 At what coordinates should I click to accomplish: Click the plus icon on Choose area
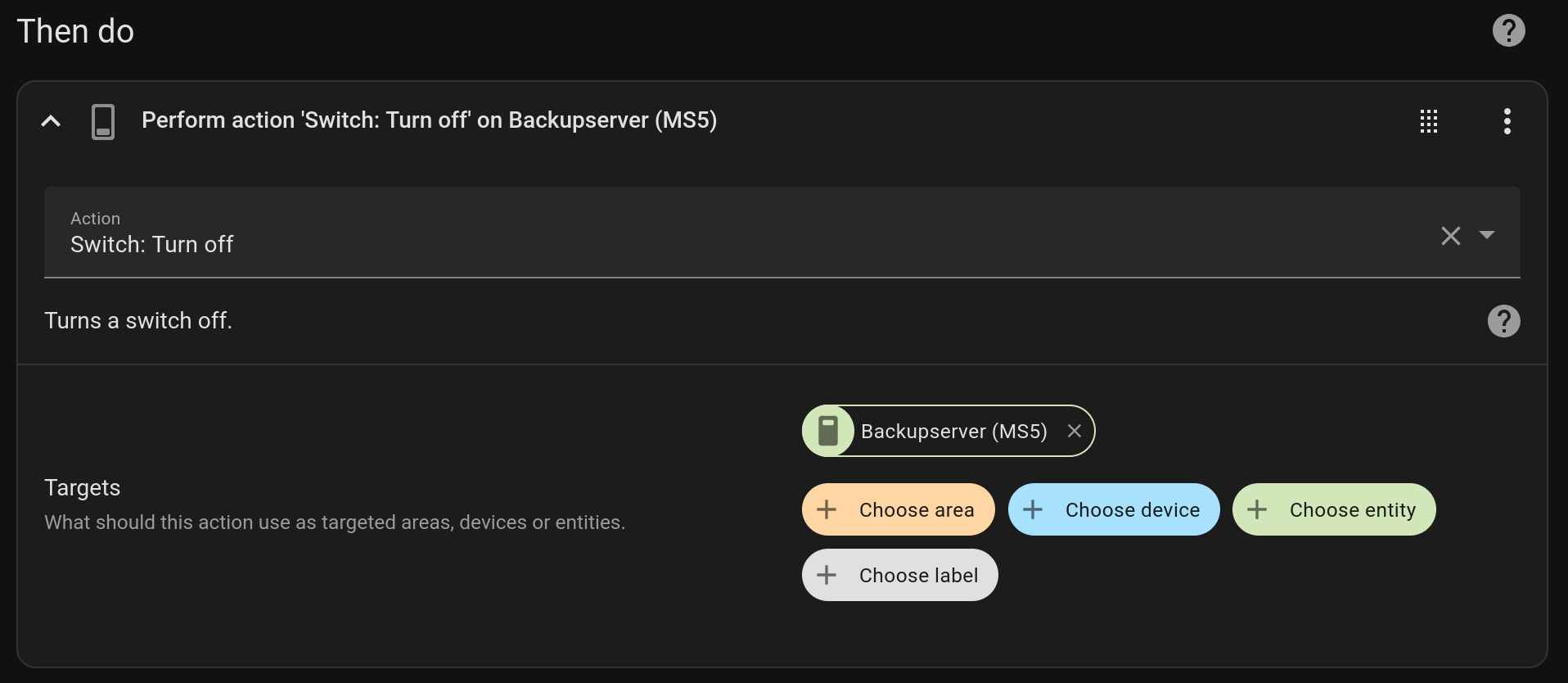pos(827,509)
